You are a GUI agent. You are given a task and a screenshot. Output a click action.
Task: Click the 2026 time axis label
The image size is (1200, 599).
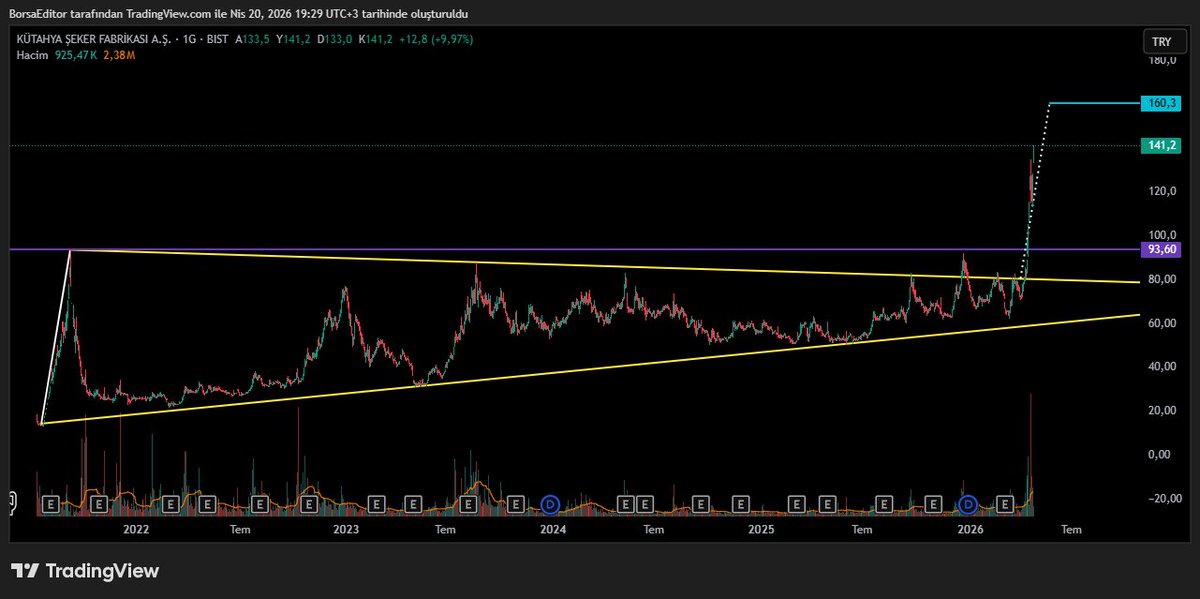(x=968, y=528)
